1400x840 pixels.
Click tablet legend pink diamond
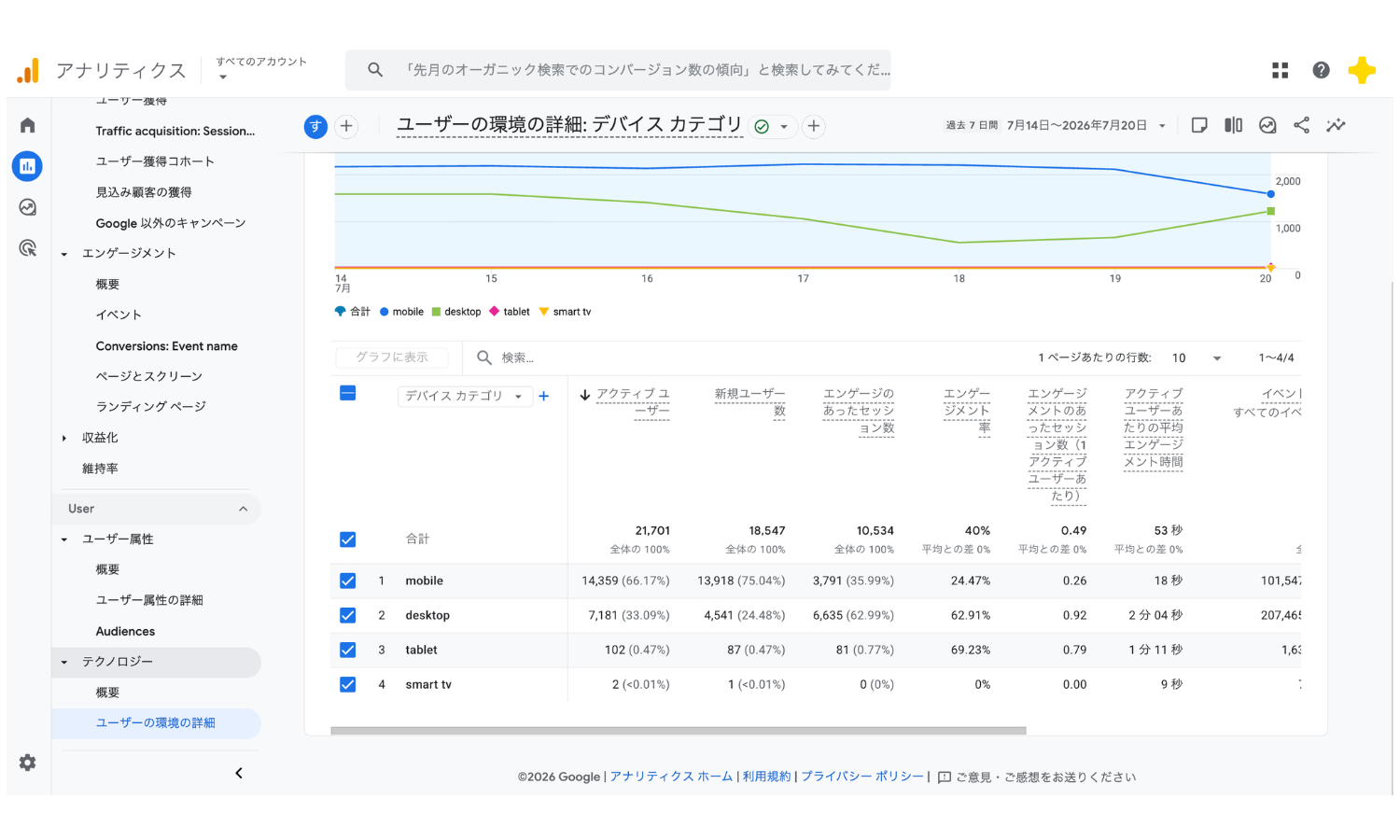495,312
